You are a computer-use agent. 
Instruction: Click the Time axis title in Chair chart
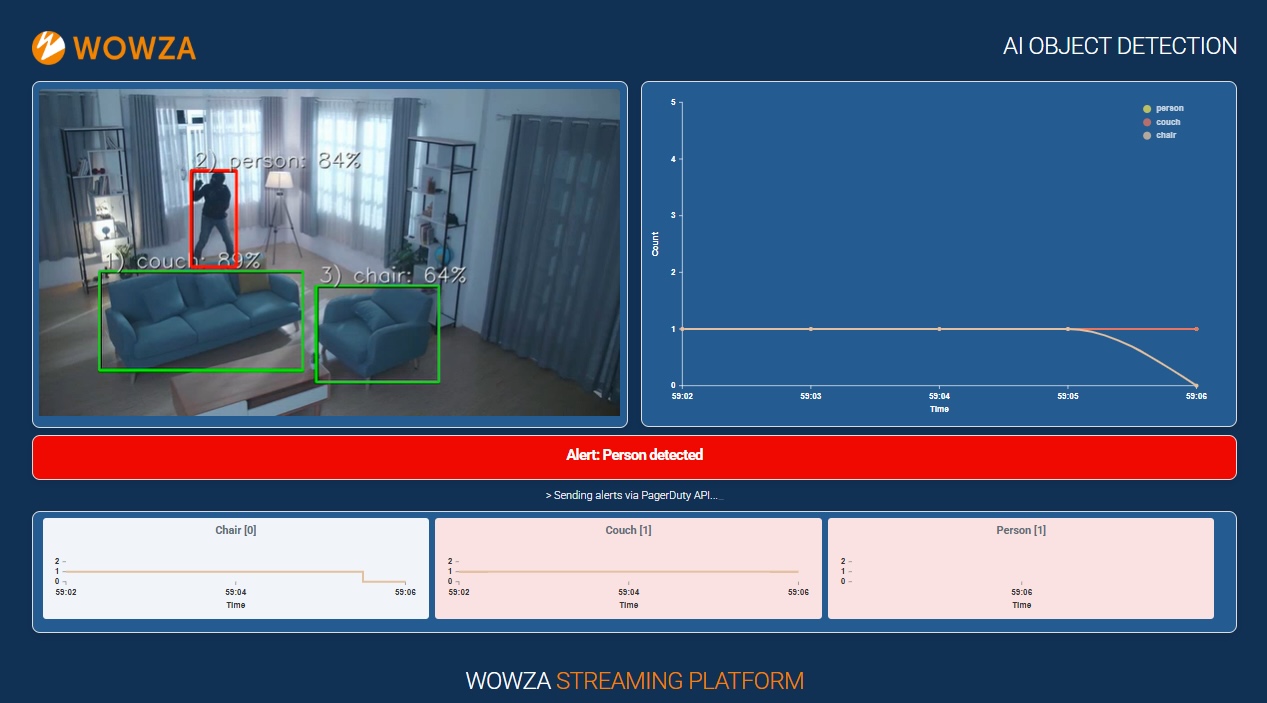pos(236,605)
